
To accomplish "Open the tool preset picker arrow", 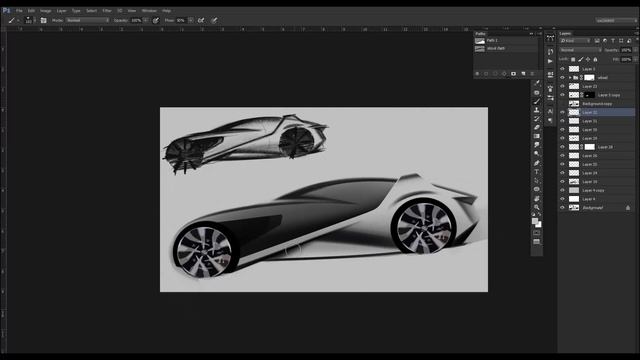I will [x=18, y=20].
